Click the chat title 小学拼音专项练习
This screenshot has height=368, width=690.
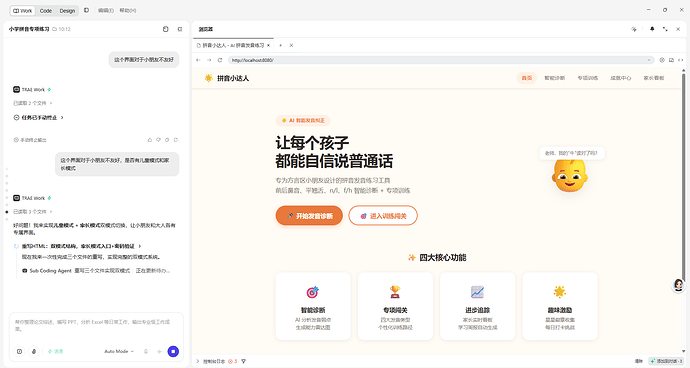coord(29,29)
